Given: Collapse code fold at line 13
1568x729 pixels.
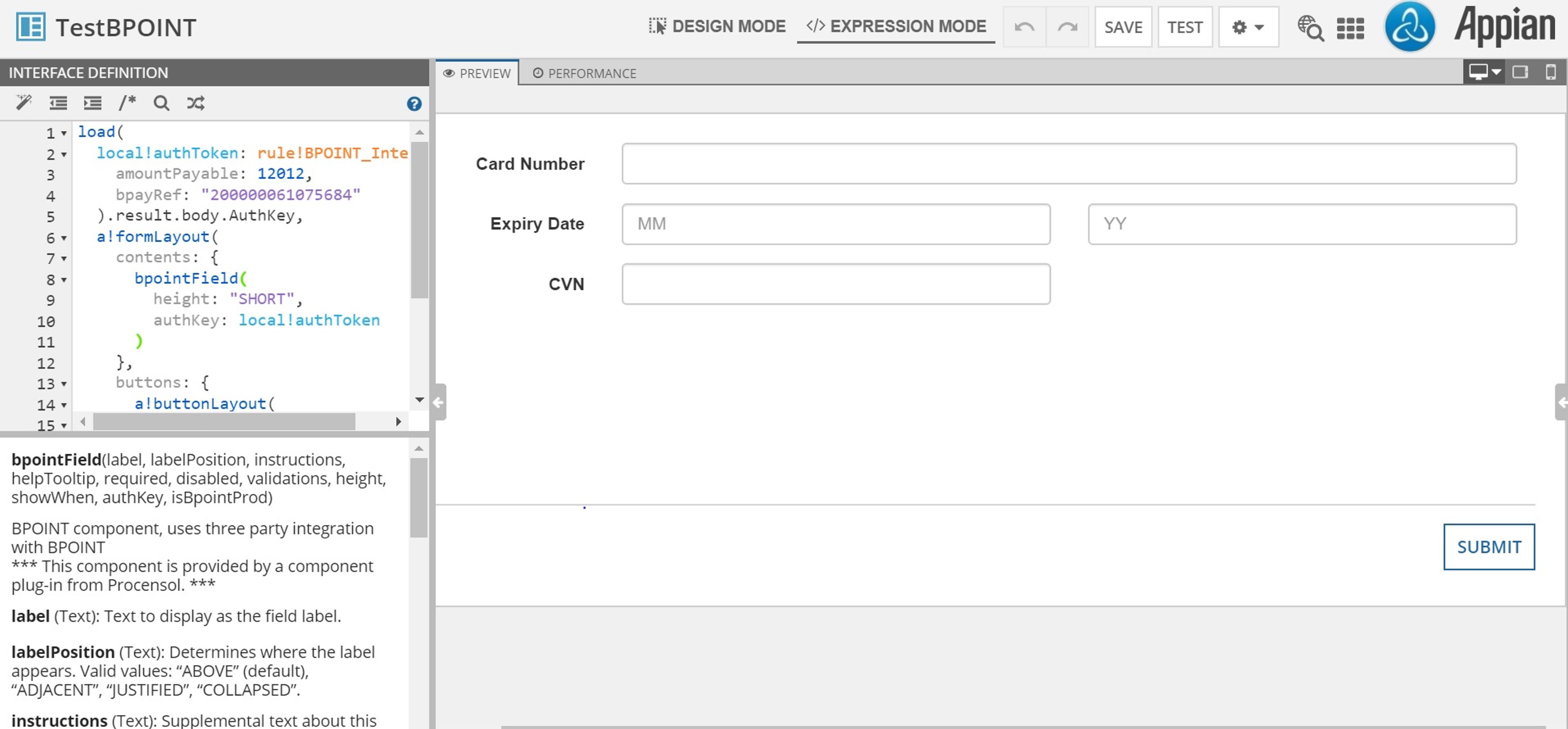Looking at the screenshot, I should point(63,384).
